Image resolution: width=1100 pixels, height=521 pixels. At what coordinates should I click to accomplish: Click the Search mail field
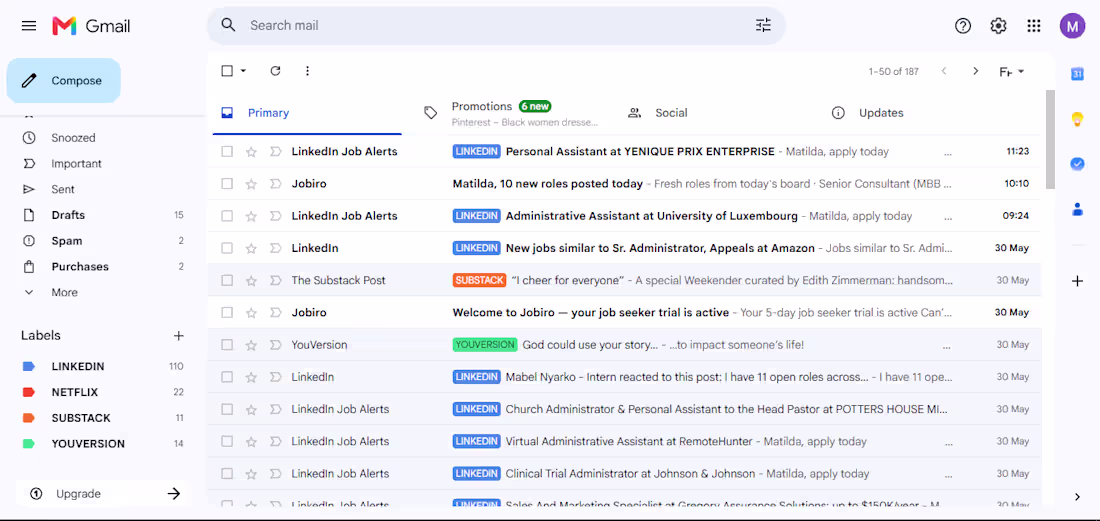click(x=496, y=25)
